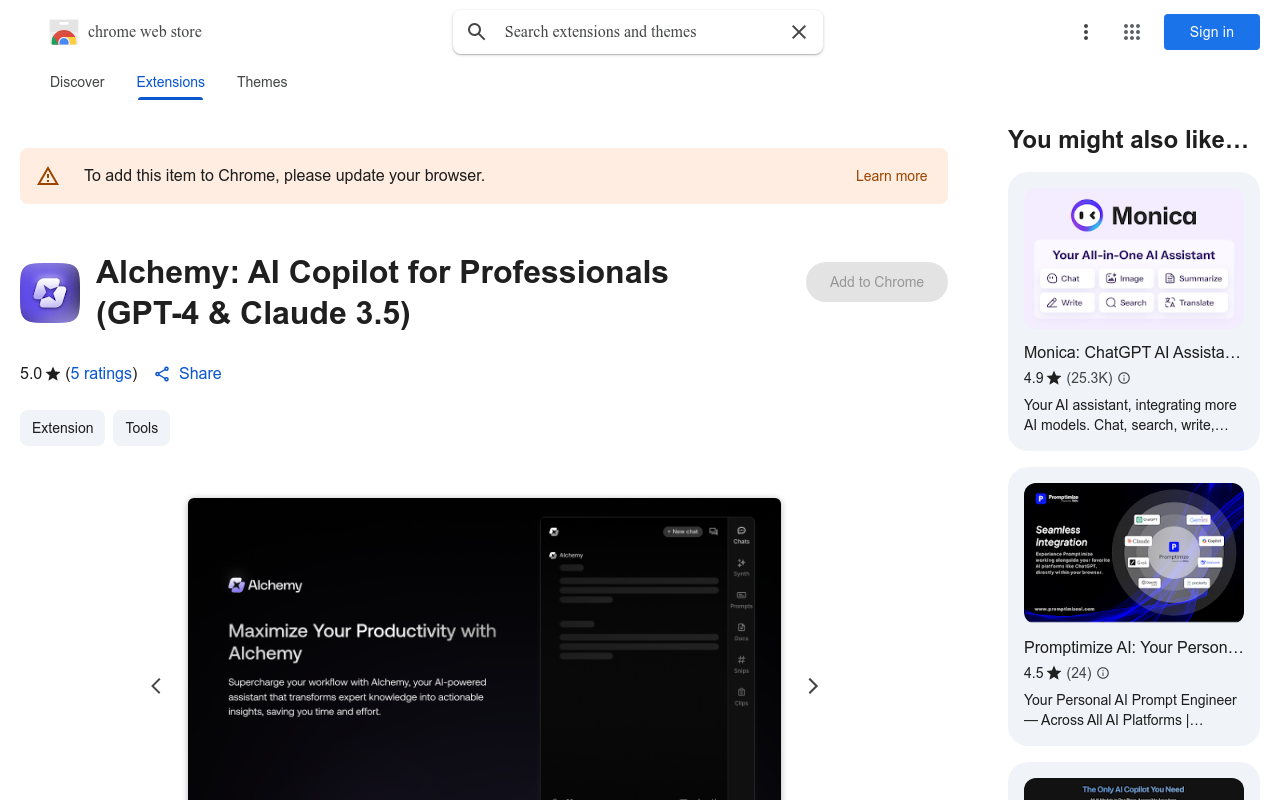Open the Google apps grid

click(1132, 32)
